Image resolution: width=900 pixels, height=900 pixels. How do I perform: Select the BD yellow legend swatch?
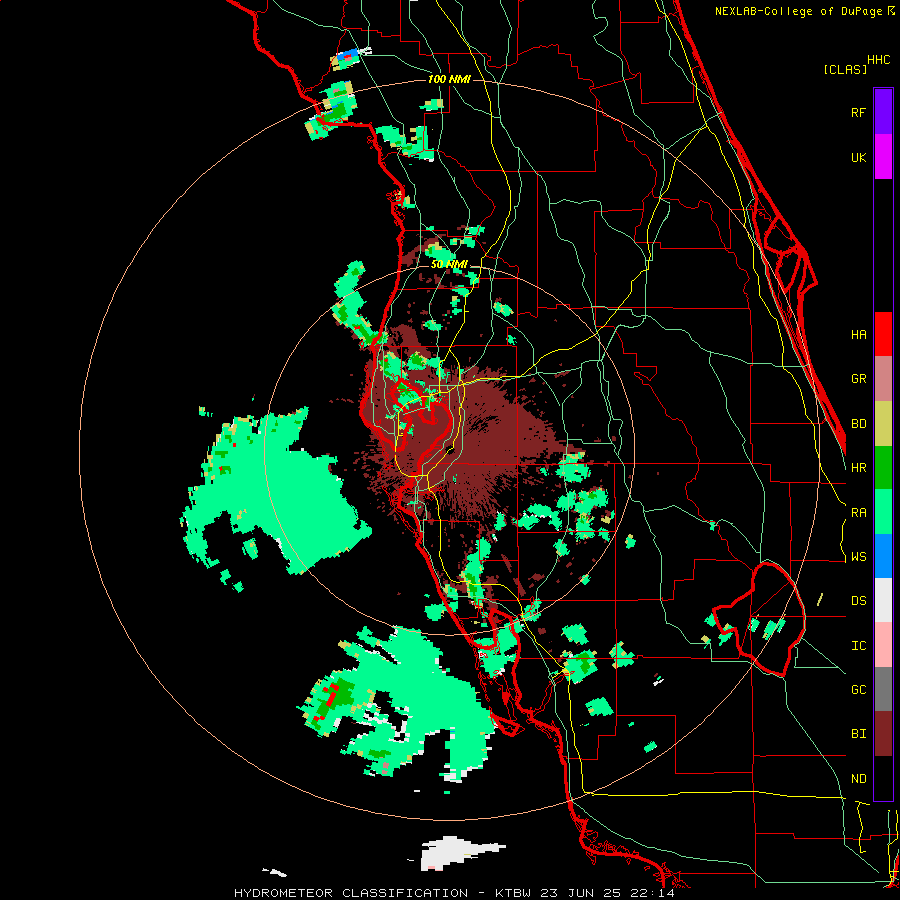(x=883, y=423)
